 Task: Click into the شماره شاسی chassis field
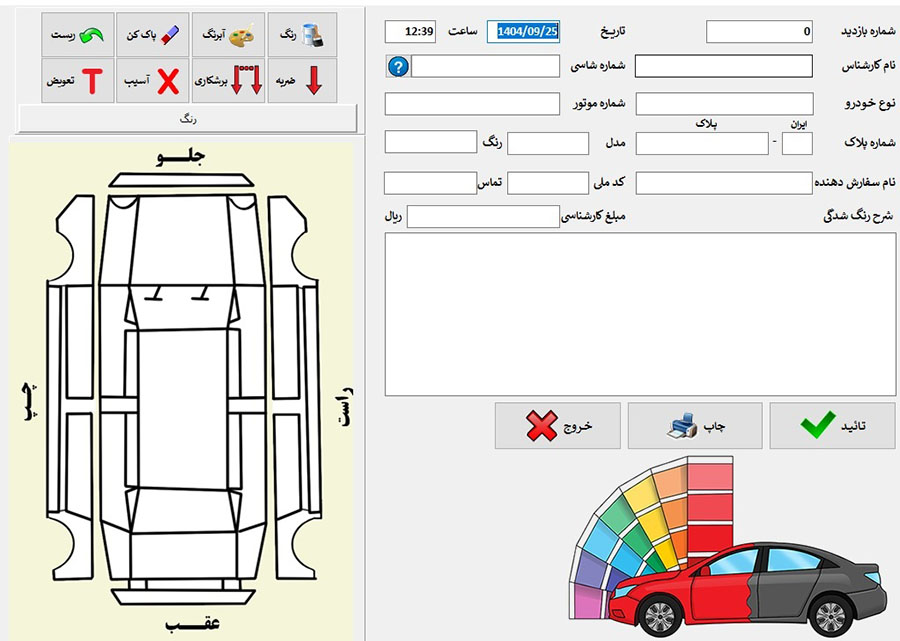(x=485, y=67)
